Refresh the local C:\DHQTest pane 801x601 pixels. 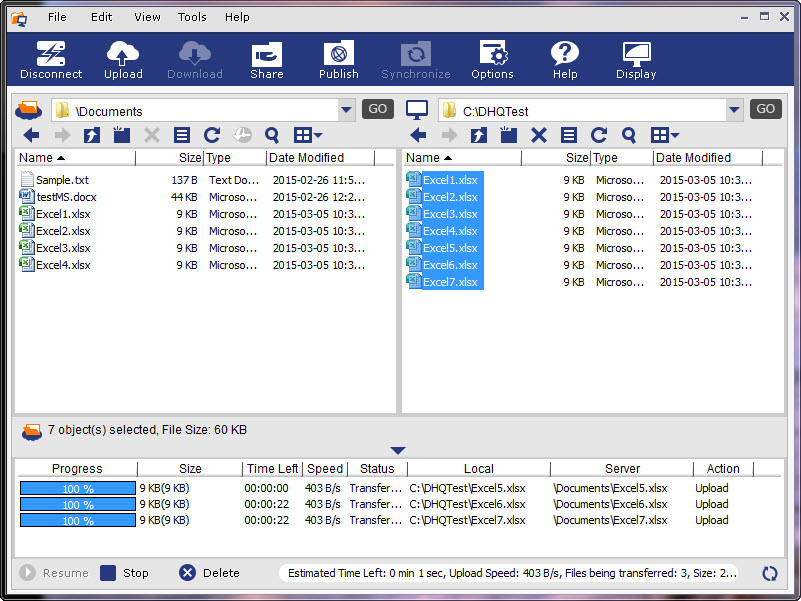599,135
